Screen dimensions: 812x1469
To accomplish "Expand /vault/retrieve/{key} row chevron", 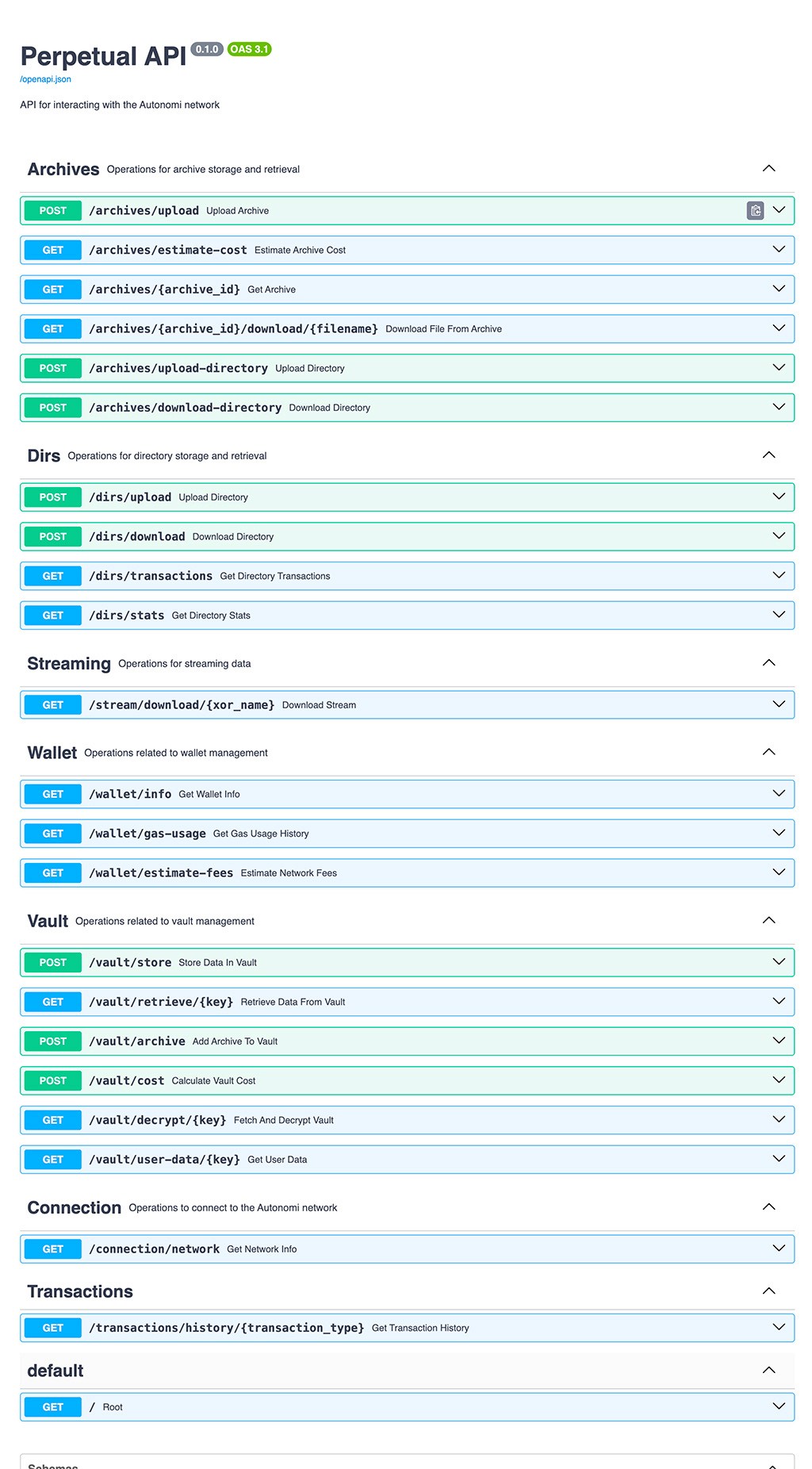I will click(x=779, y=1002).
